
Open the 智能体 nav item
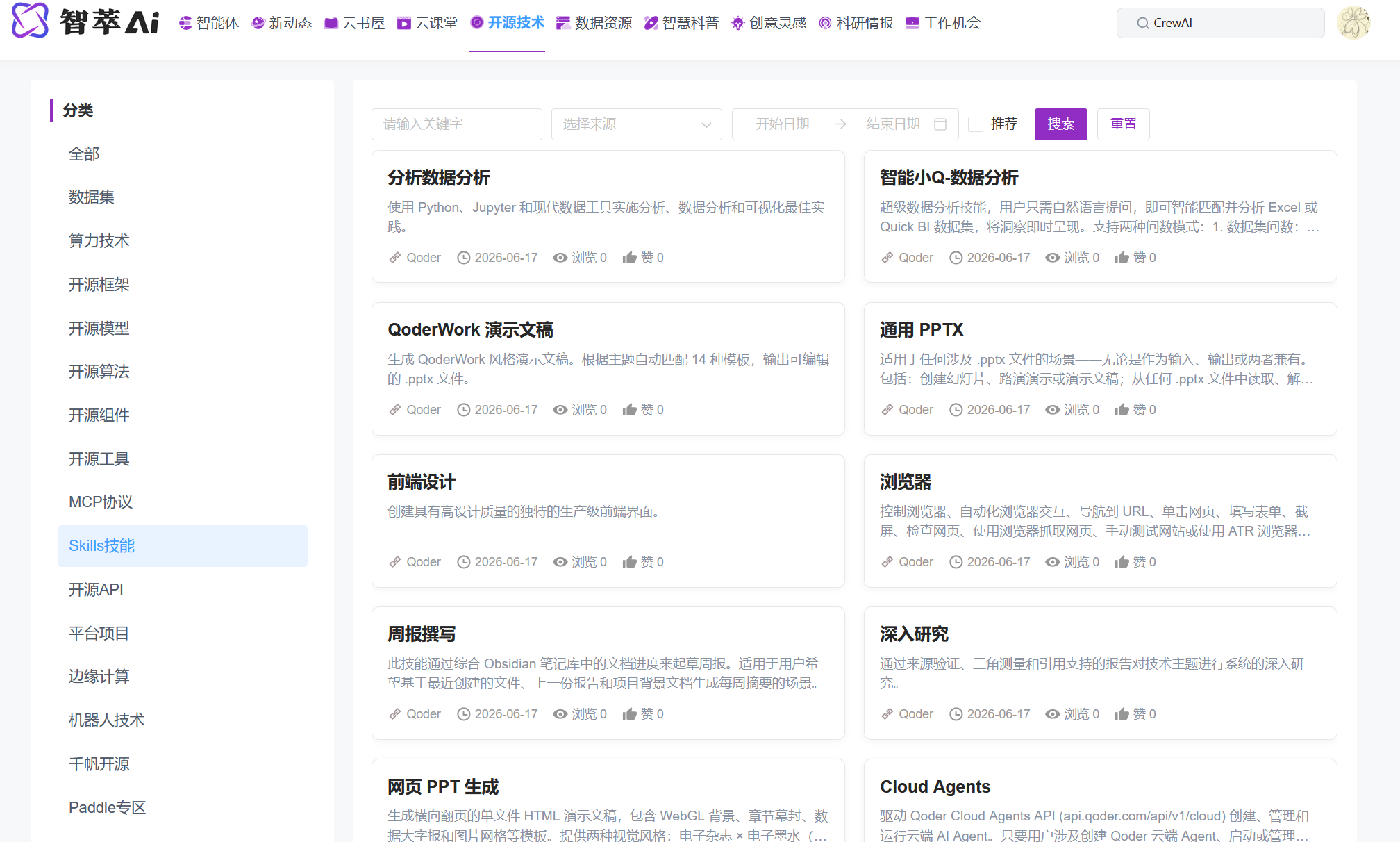209,23
